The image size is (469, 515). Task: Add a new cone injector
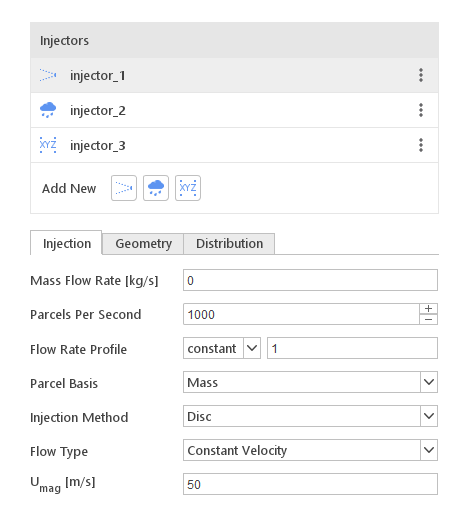(x=124, y=188)
